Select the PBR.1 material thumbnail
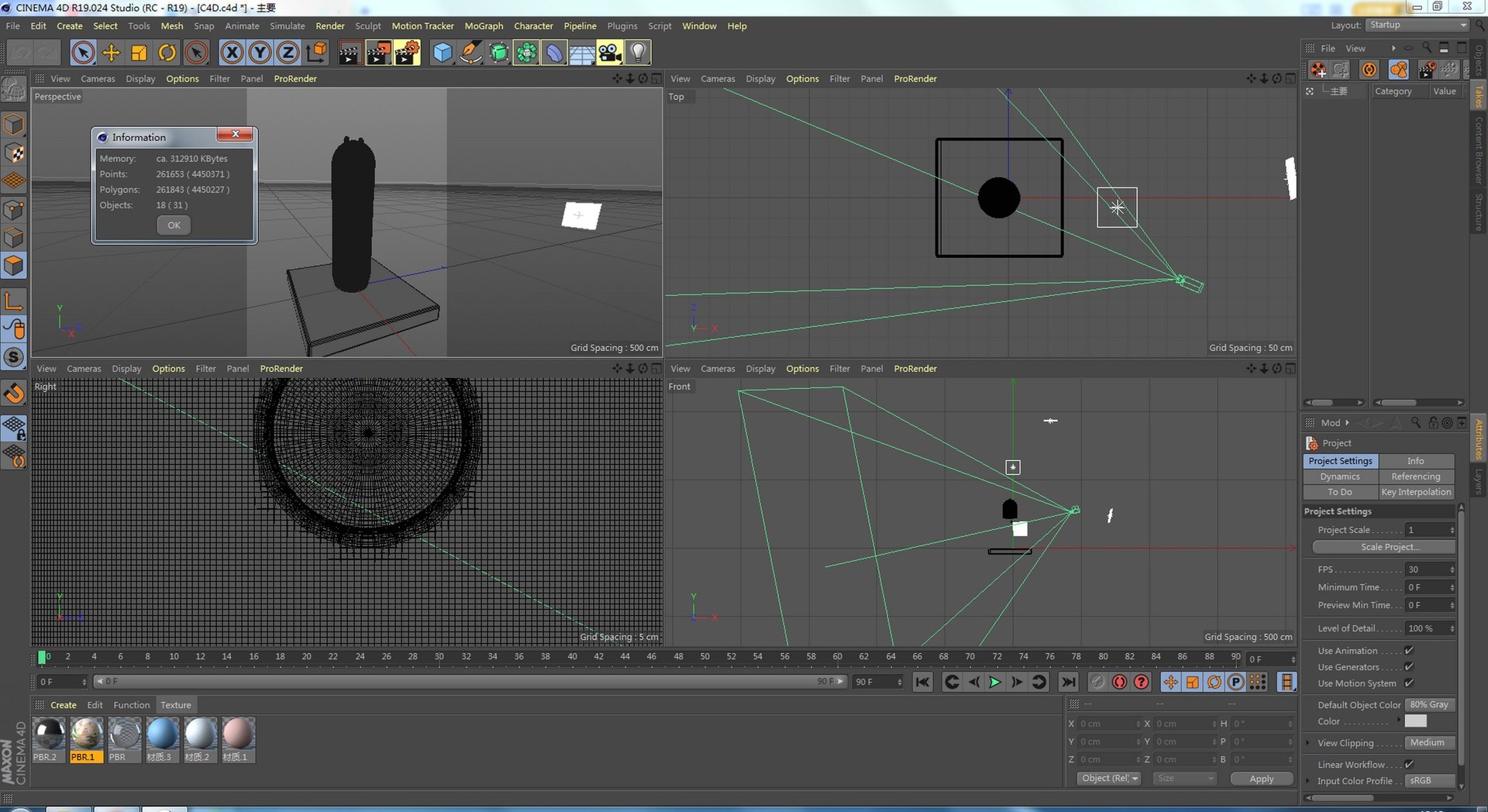This screenshot has width=1488, height=812. (x=86, y=734)
